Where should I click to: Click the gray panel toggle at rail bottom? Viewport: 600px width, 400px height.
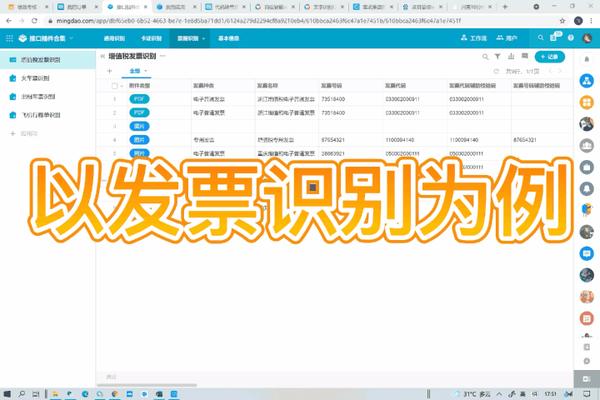[587, 379]
